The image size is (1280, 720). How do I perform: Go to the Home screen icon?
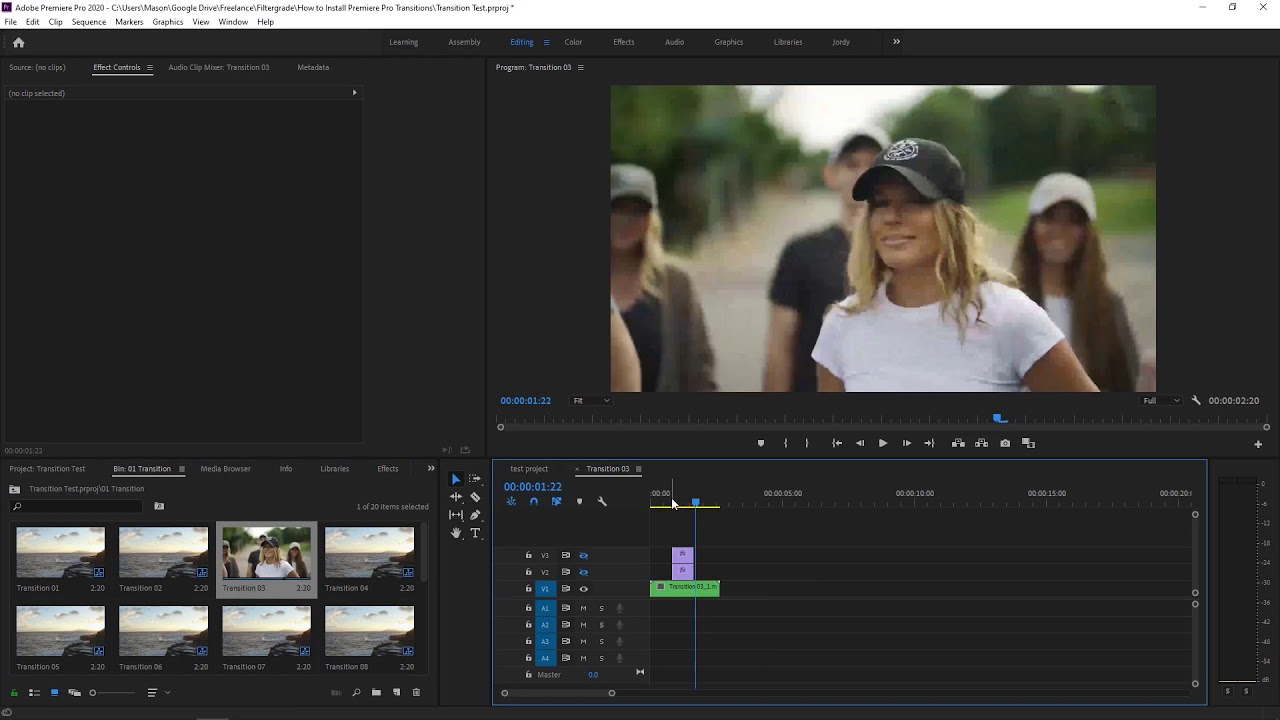[18, 42]
